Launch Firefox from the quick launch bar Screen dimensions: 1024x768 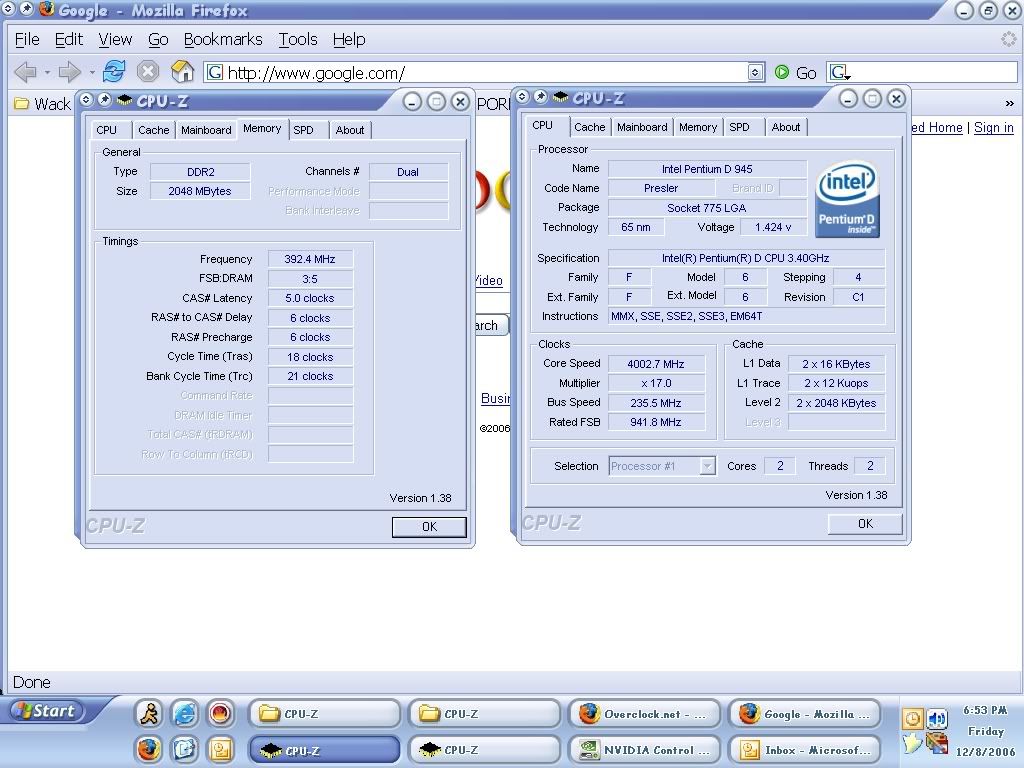(149, 750)
